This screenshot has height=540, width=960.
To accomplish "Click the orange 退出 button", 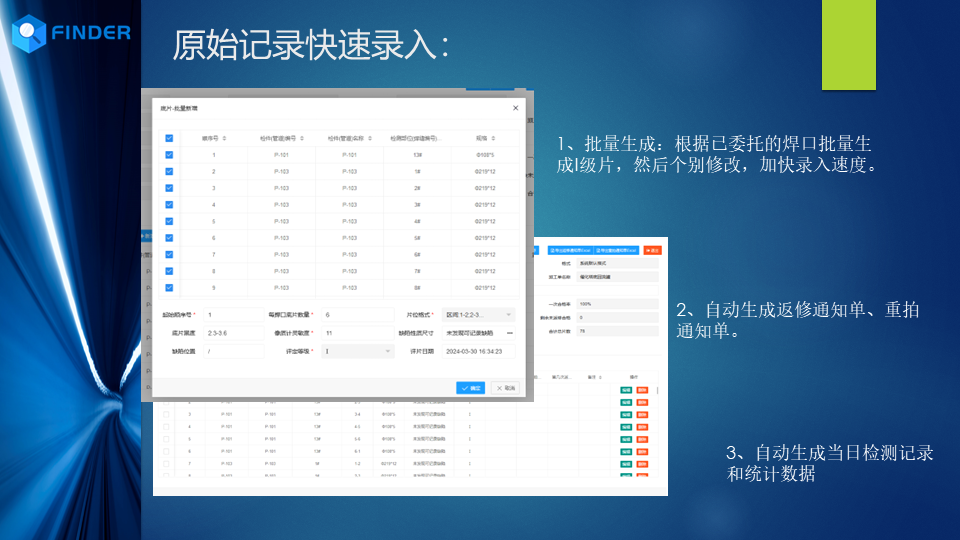I will pyautogui.click(x=653, y=250).
